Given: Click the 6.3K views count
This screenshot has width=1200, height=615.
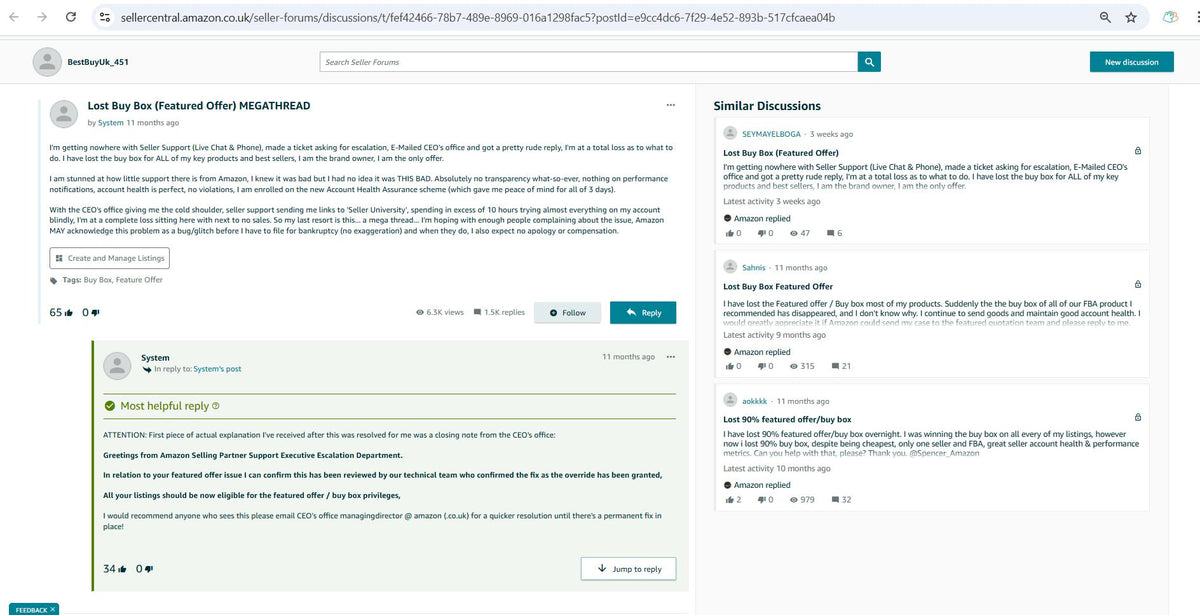Looking at the screenshot, I should (x=440, y=312).
